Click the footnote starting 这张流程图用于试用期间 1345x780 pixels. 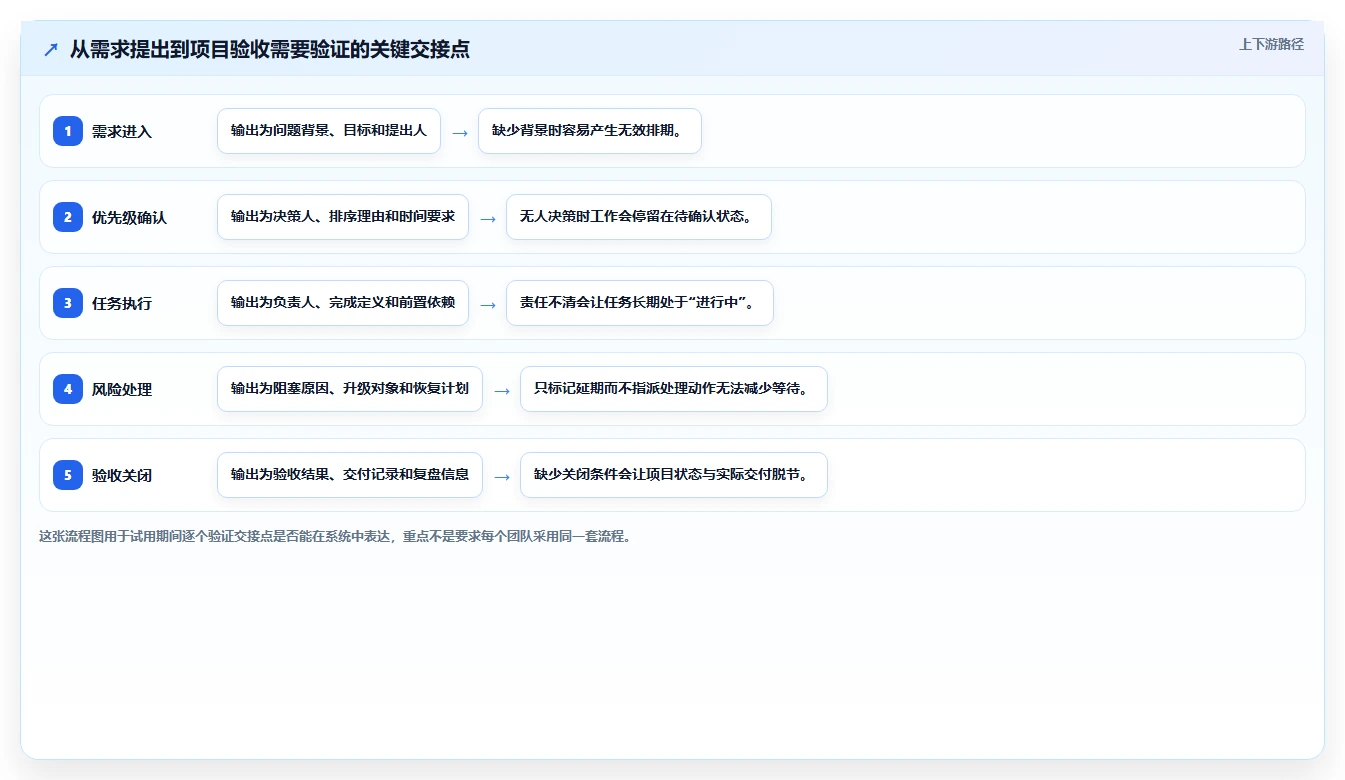click(x=335, y=536)
